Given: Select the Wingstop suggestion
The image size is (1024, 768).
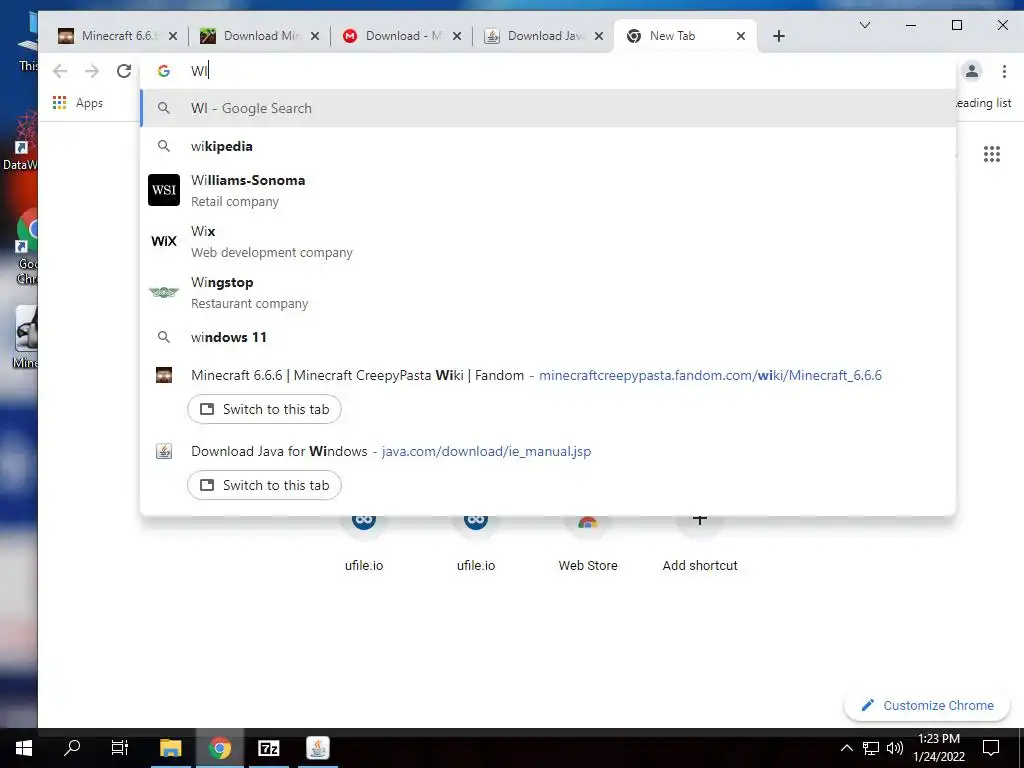Looking at the screenshot, I should coord(549,292).
